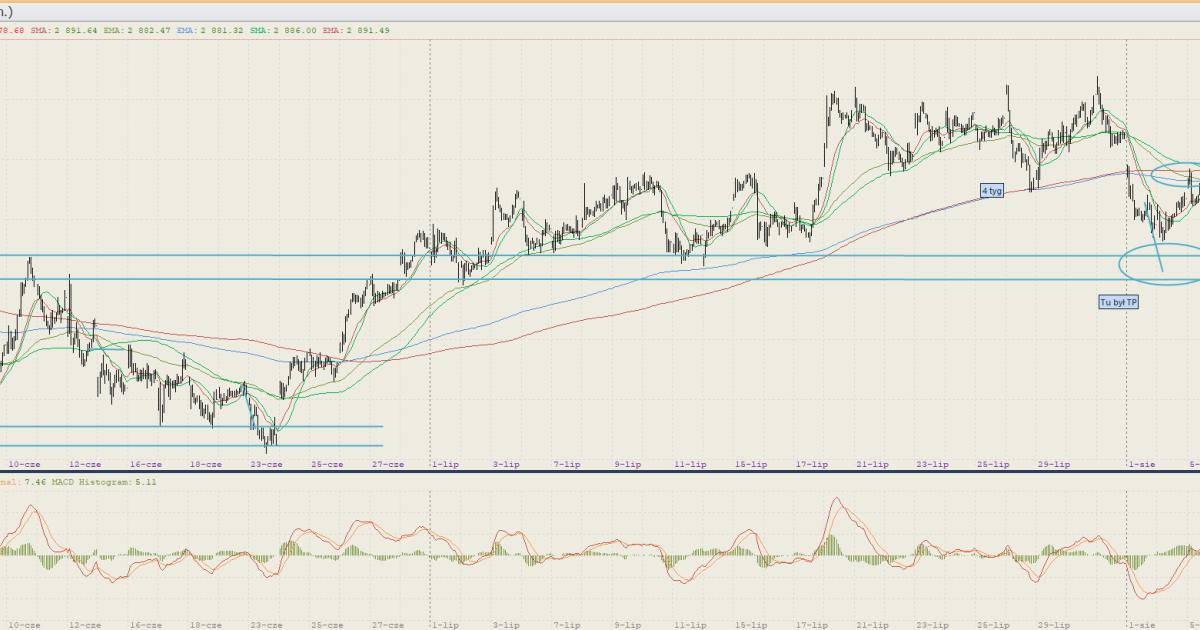Click 21-lip on the MACD panel bottom axis
The width and height of the screenshot is (1200, 630).
coord(872,624)
